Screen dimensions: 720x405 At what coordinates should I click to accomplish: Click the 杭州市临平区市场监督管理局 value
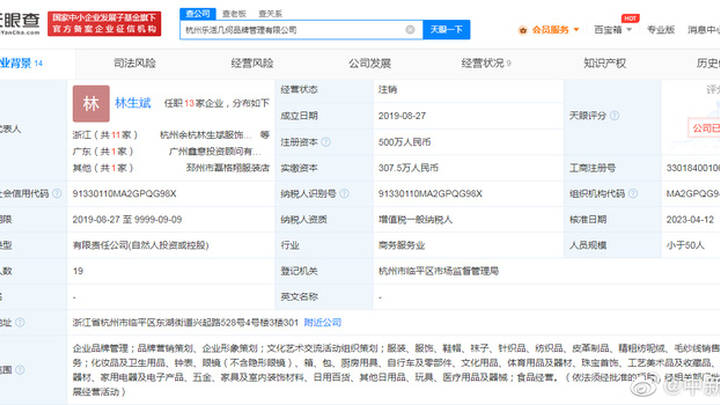click(x=439, y=271)
